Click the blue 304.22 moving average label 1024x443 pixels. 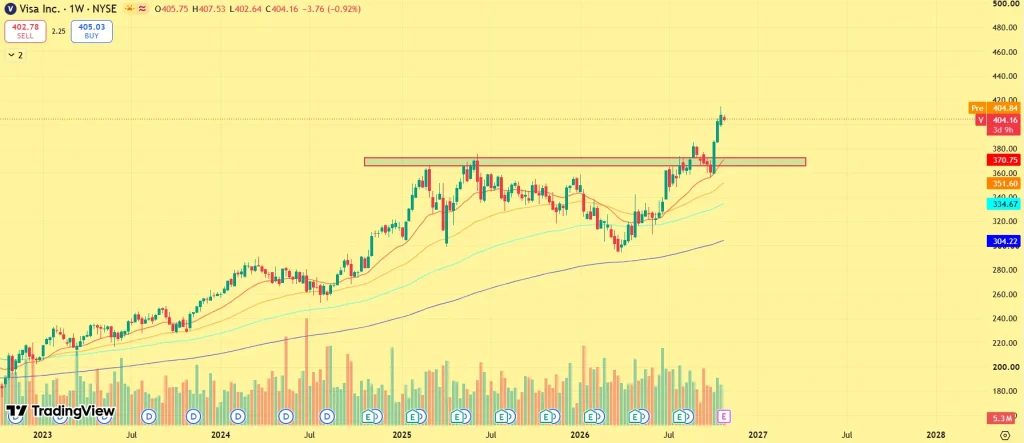click(1002, 241)
